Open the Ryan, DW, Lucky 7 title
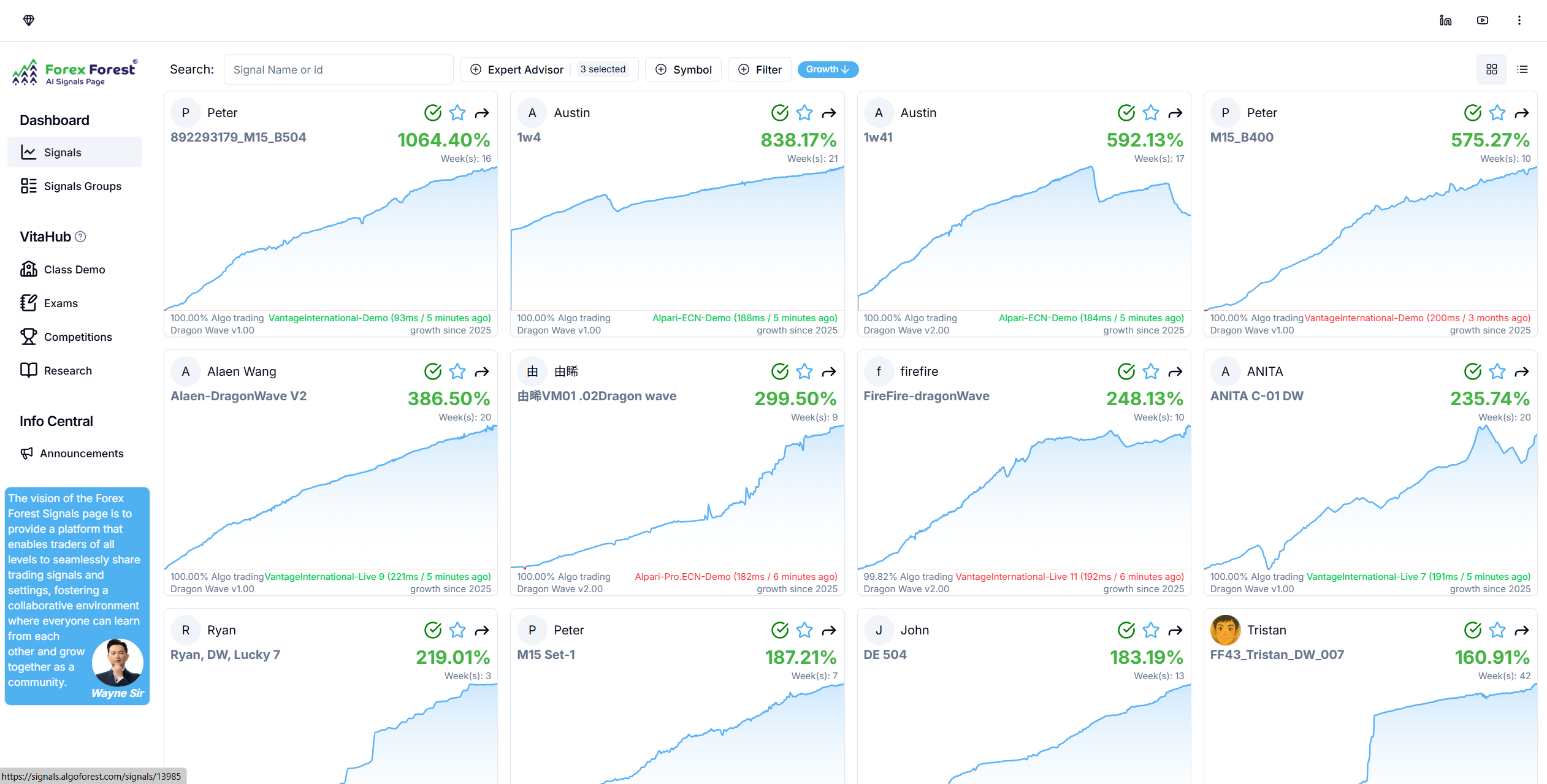This screenshot has height=784, width=1547. pos(225,655)
